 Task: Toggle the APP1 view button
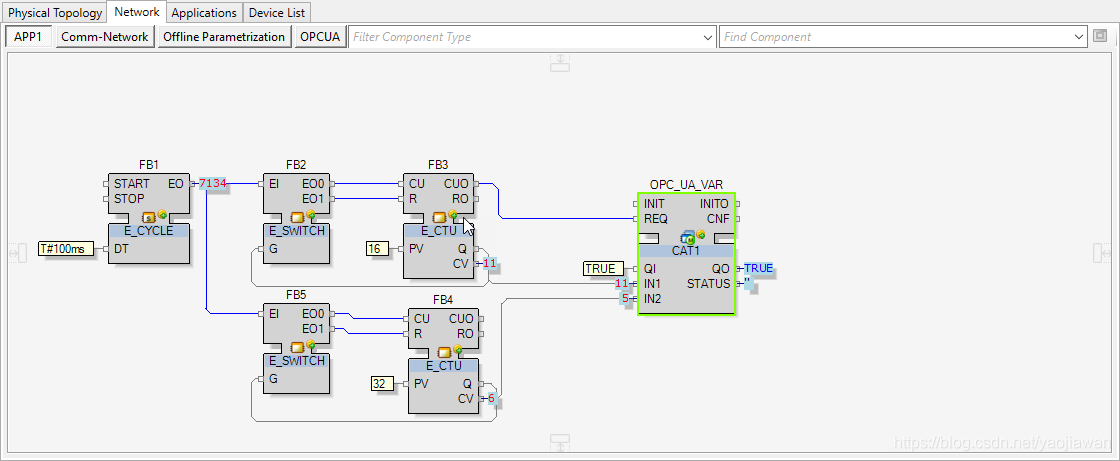click(29, 37)
